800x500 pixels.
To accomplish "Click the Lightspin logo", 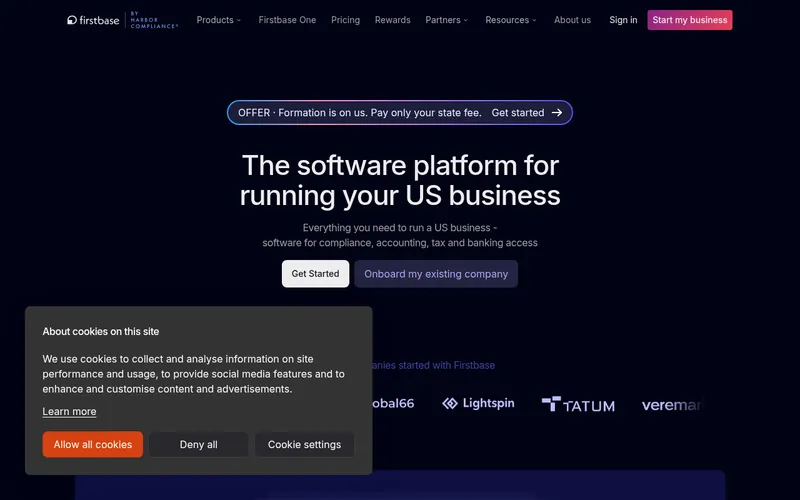I will tap(478, 404).
